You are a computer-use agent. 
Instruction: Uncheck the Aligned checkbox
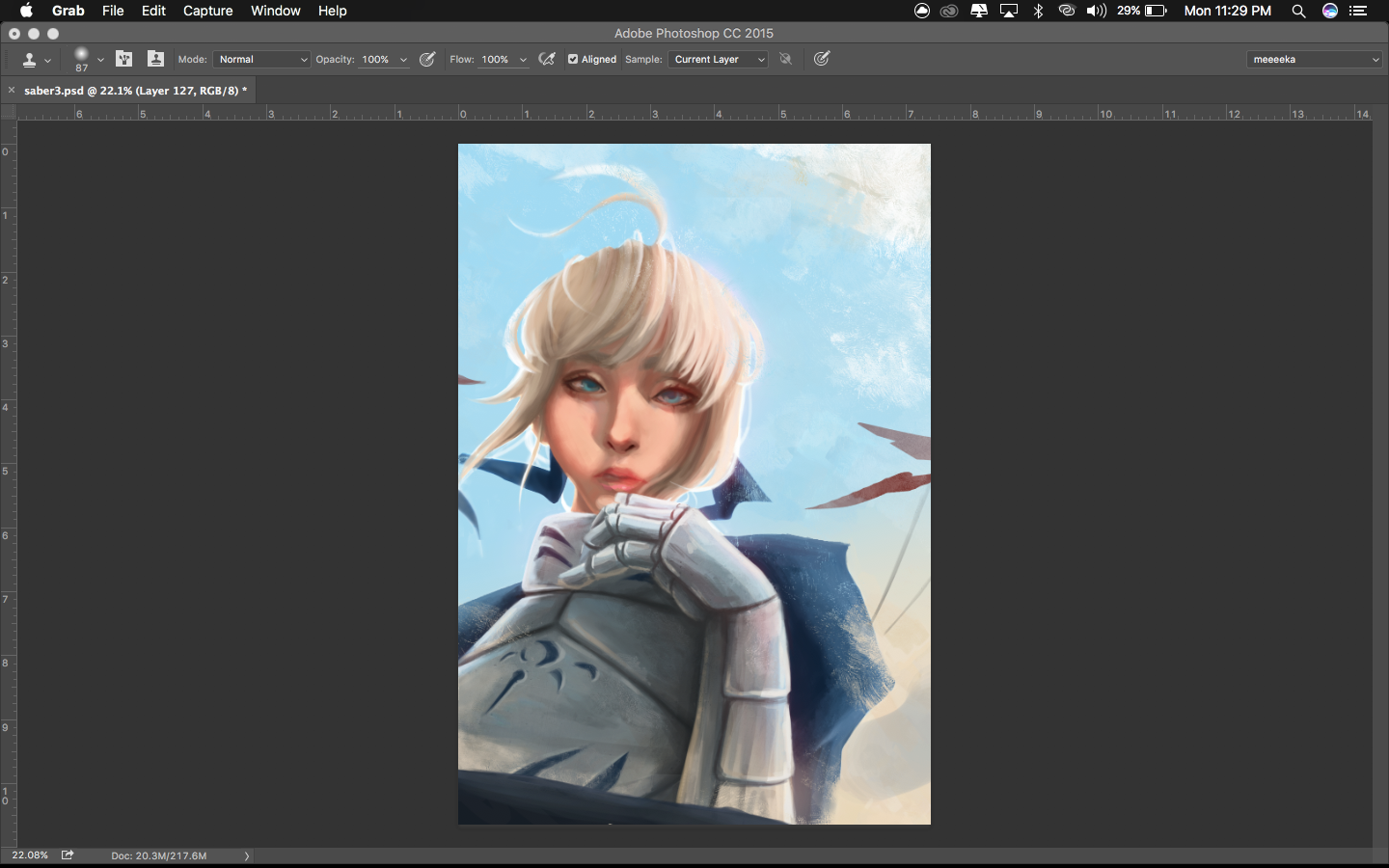tap(573, 60)
